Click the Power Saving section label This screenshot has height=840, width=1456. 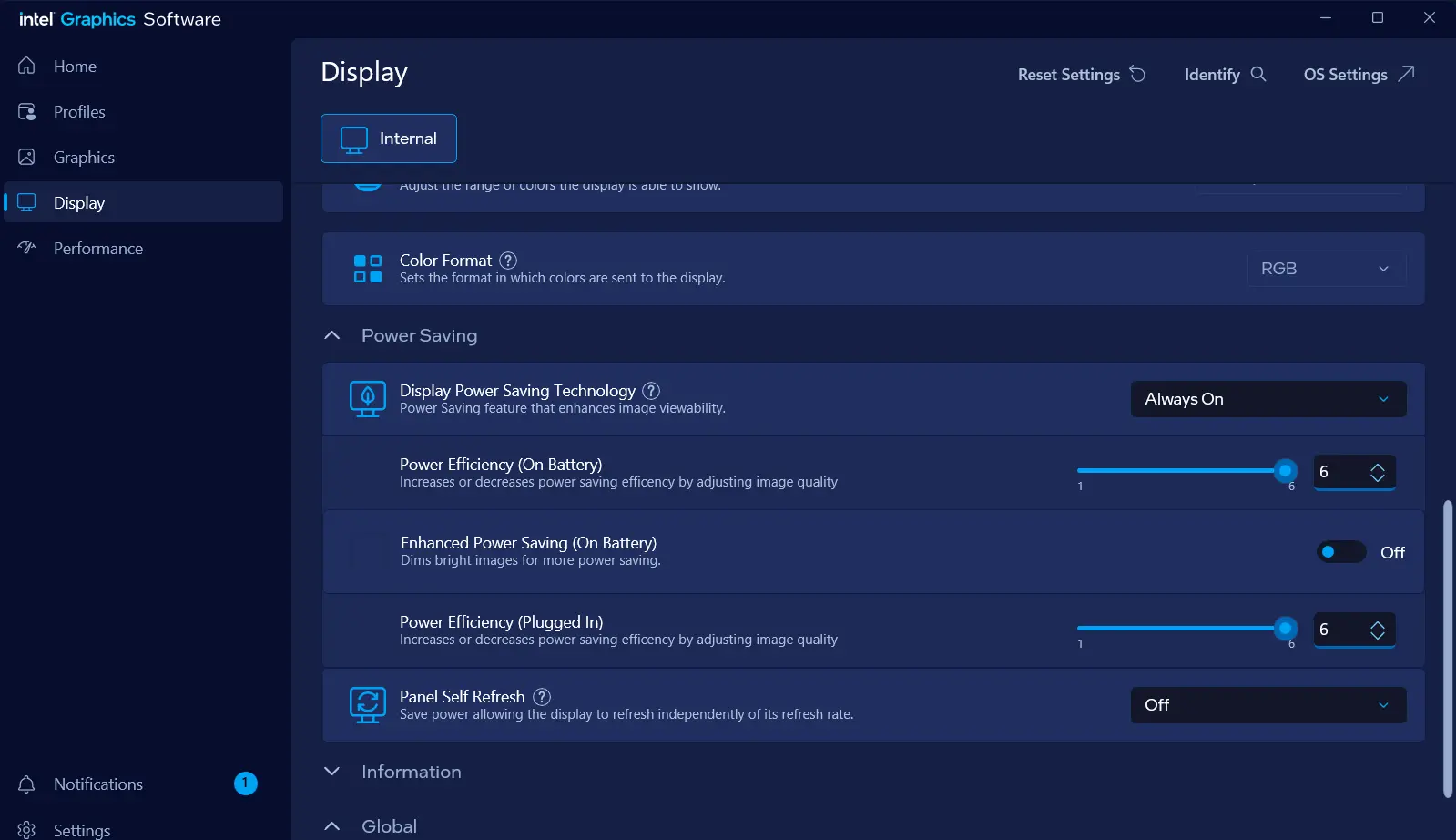click(419, 335)
